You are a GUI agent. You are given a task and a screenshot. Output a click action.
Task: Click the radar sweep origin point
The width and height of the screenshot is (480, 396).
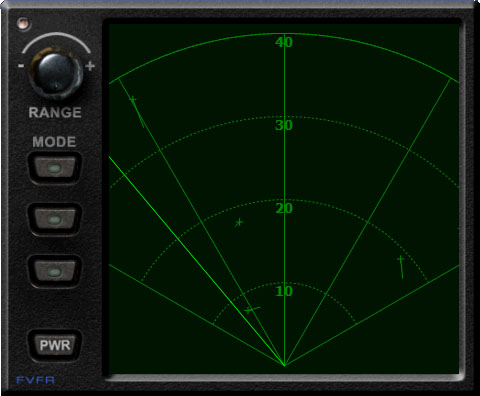284,365
